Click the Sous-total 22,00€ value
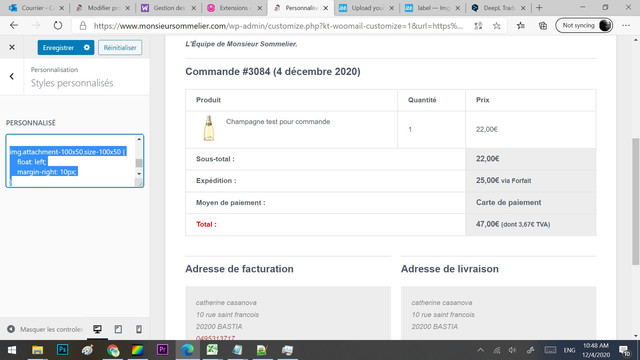 click(487, 159)
